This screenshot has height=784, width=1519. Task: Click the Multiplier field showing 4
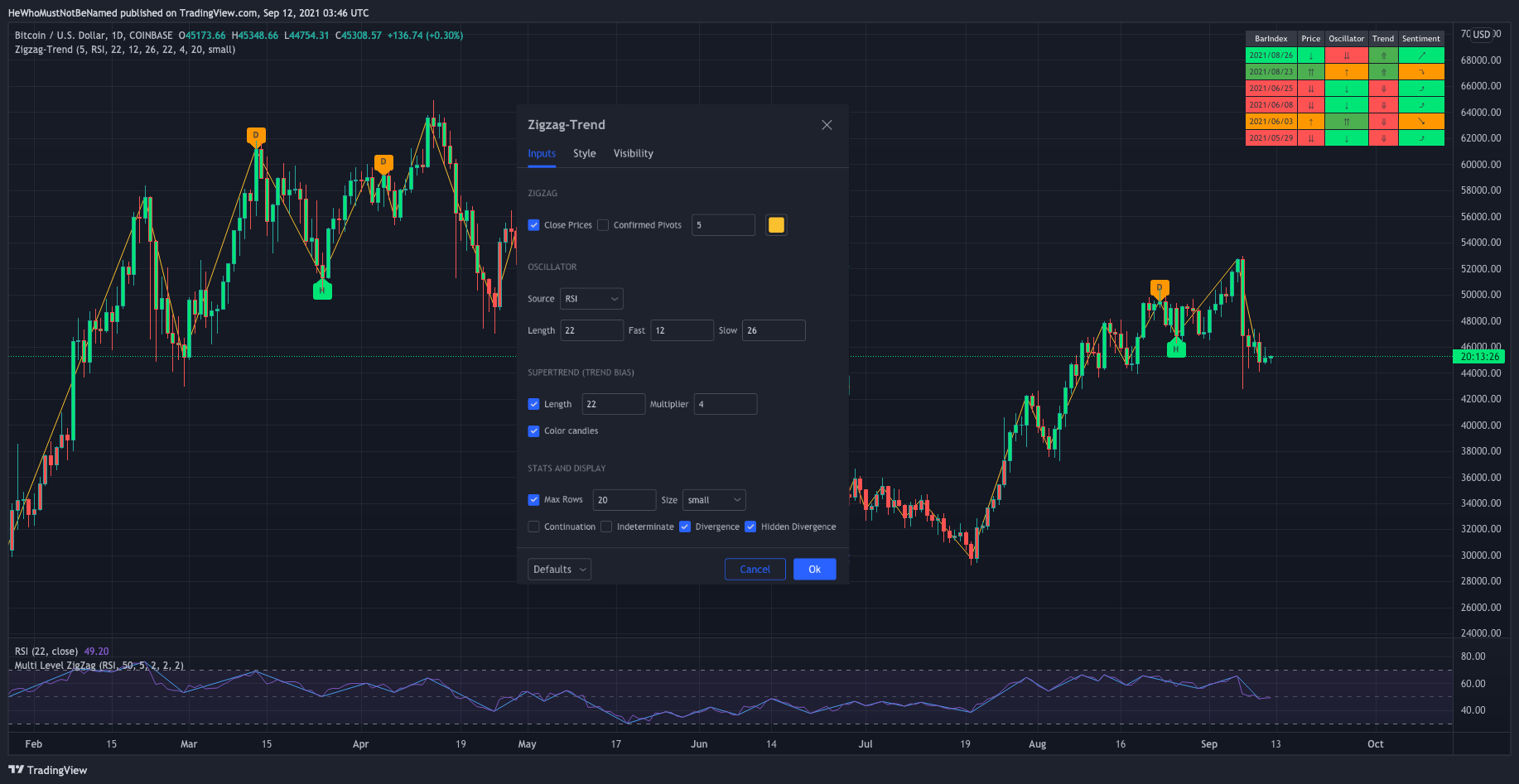click(726, 404)
